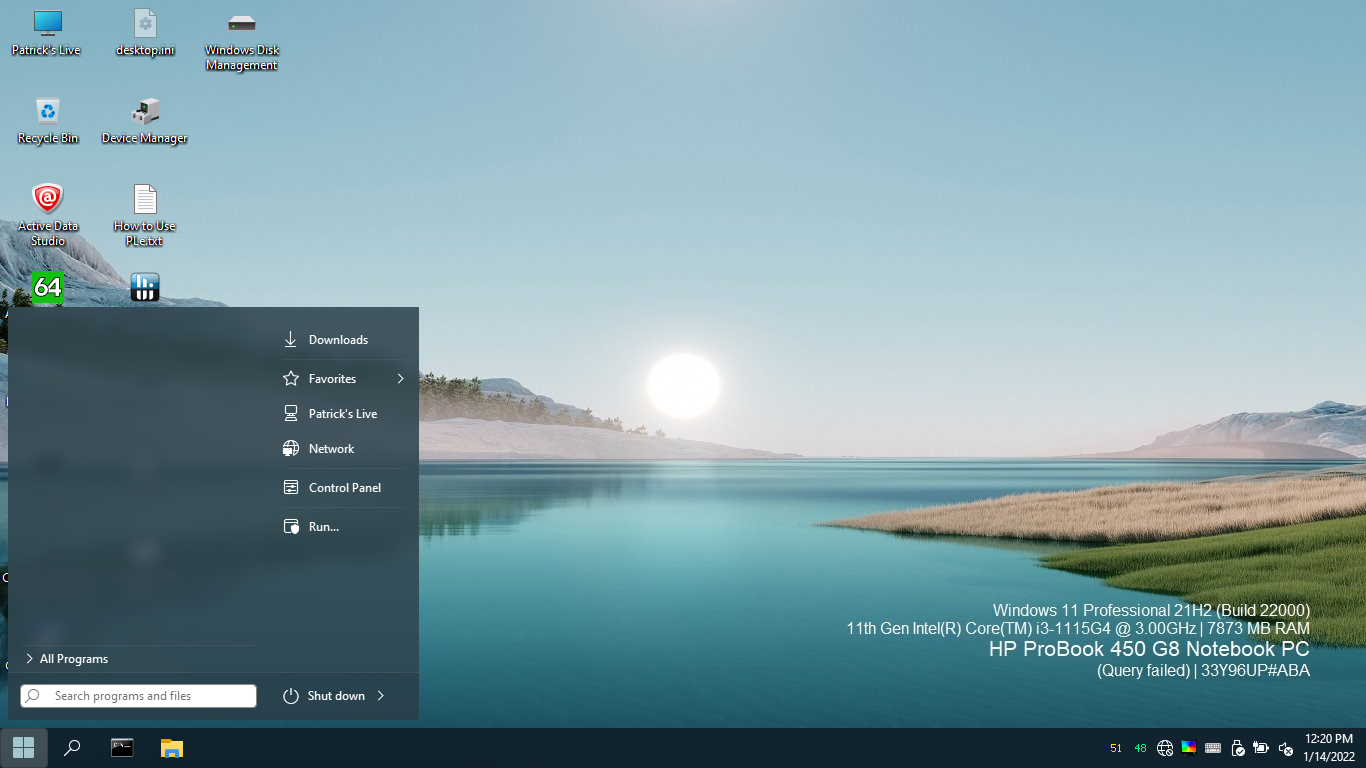The width and height of the screenshot is (1366, 768).
Task: Click the safely remove USB tray icon
Action: [1238, 748]
